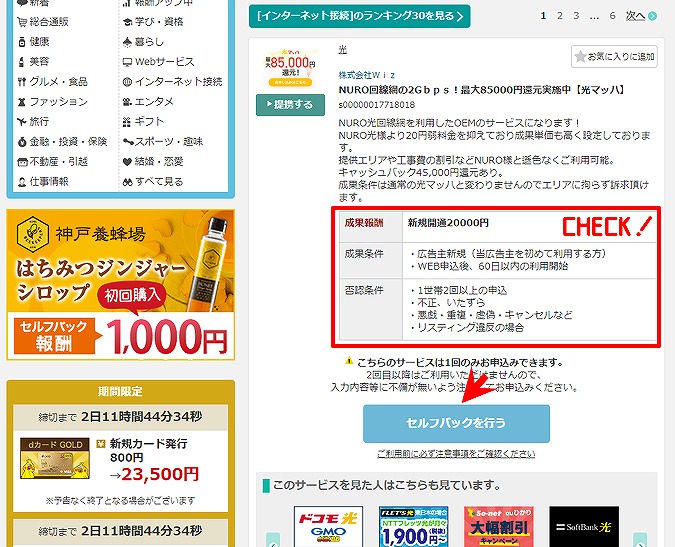Viewport: 675px width, 547px height.
Task: Open the 健康 category
Action: tap(39, 42)
